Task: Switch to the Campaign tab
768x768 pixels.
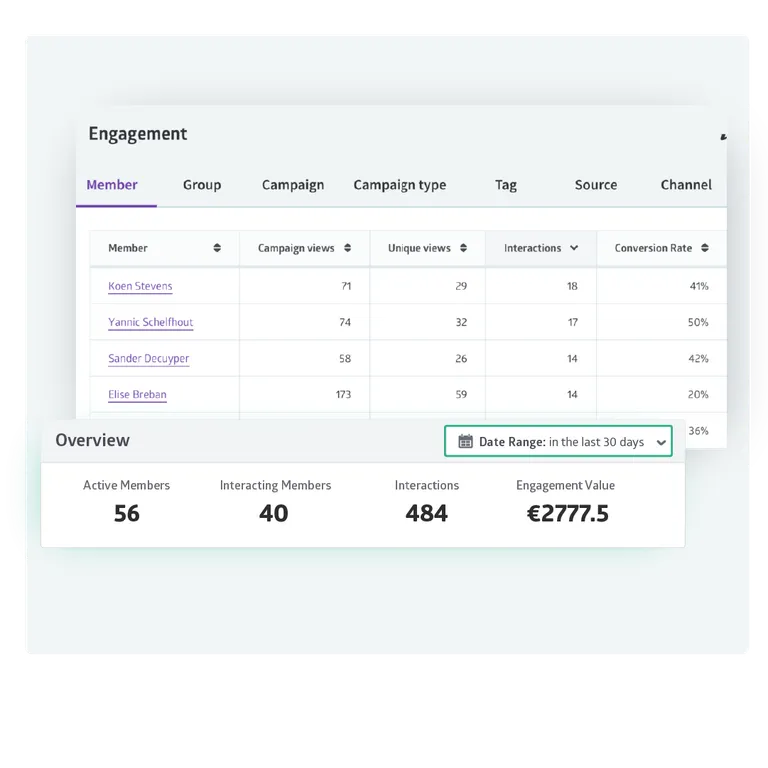Action: point(293,185)
